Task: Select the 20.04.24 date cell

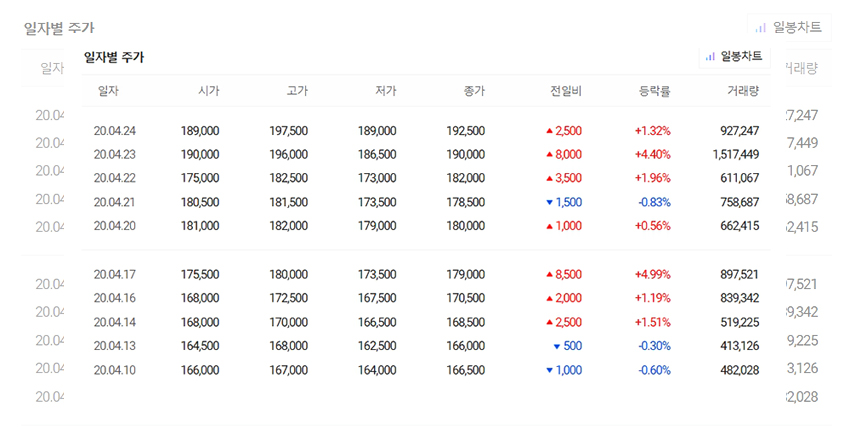Action: click(114, 131)
